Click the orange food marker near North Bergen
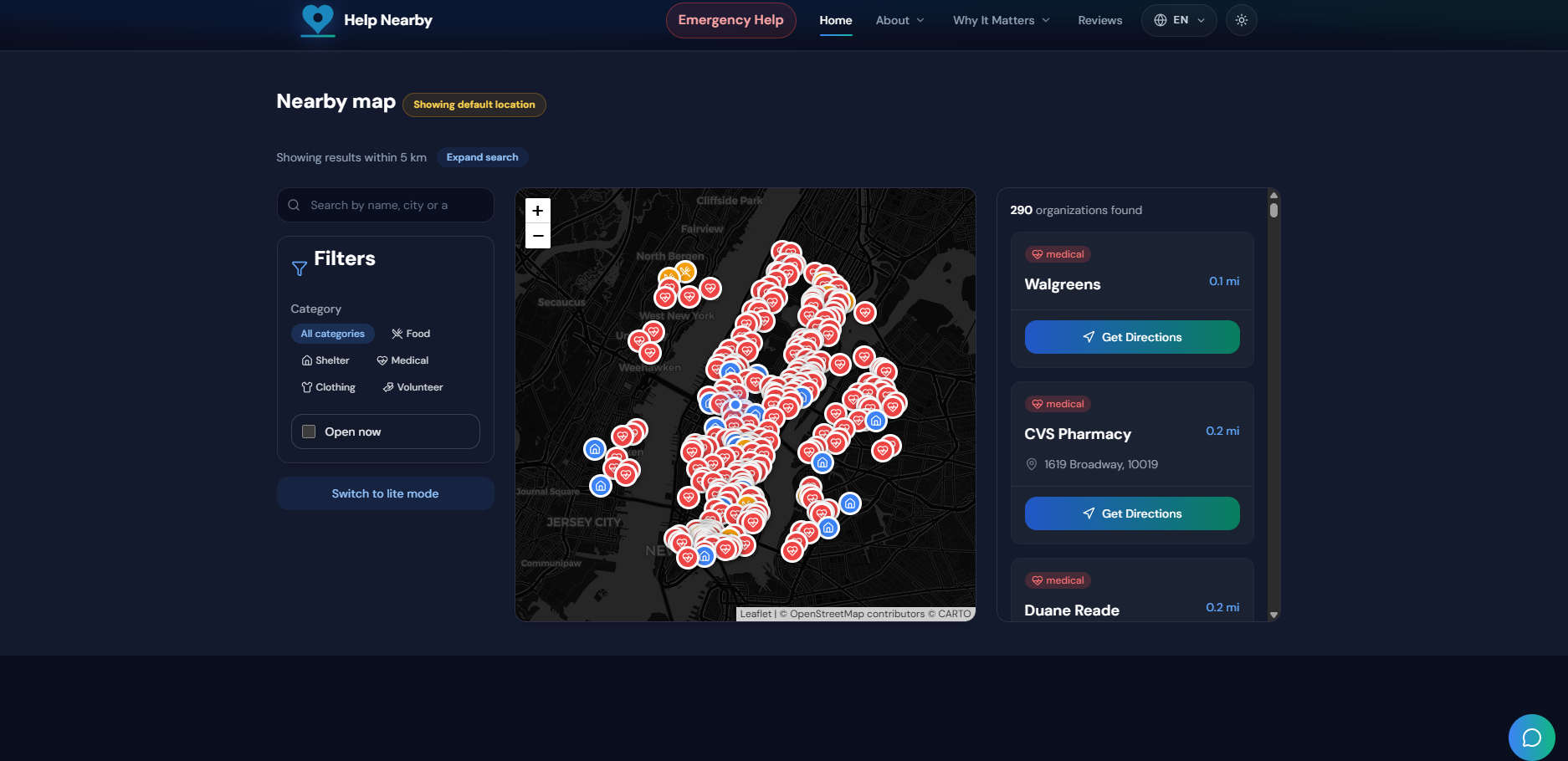Screen dimensions: 1568x761 [x=685, y=271]
